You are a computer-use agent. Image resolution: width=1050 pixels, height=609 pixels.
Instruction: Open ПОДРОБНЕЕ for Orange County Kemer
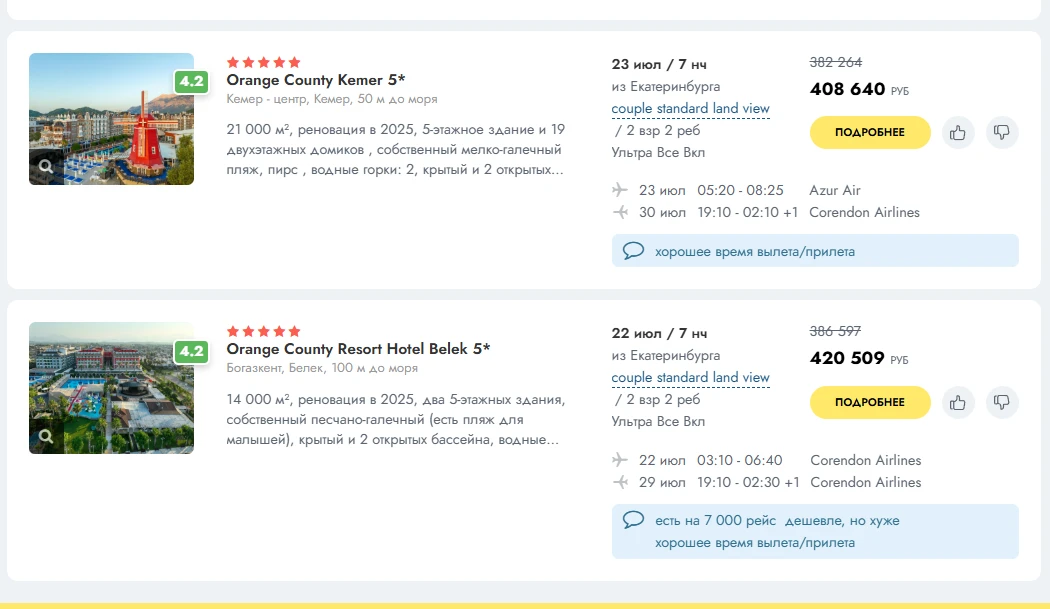[870, 133]
